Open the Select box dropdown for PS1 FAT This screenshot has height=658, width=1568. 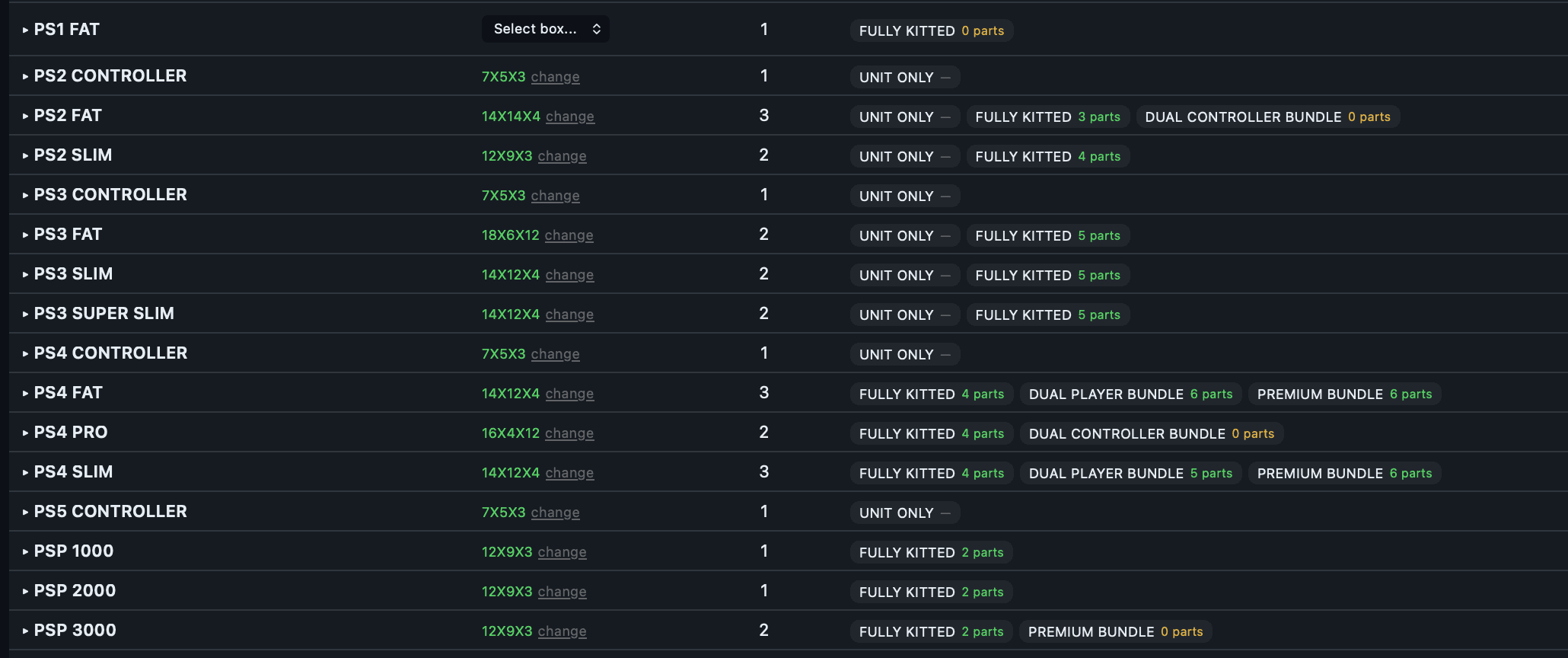pyautogui.click(x=545, y=29)
